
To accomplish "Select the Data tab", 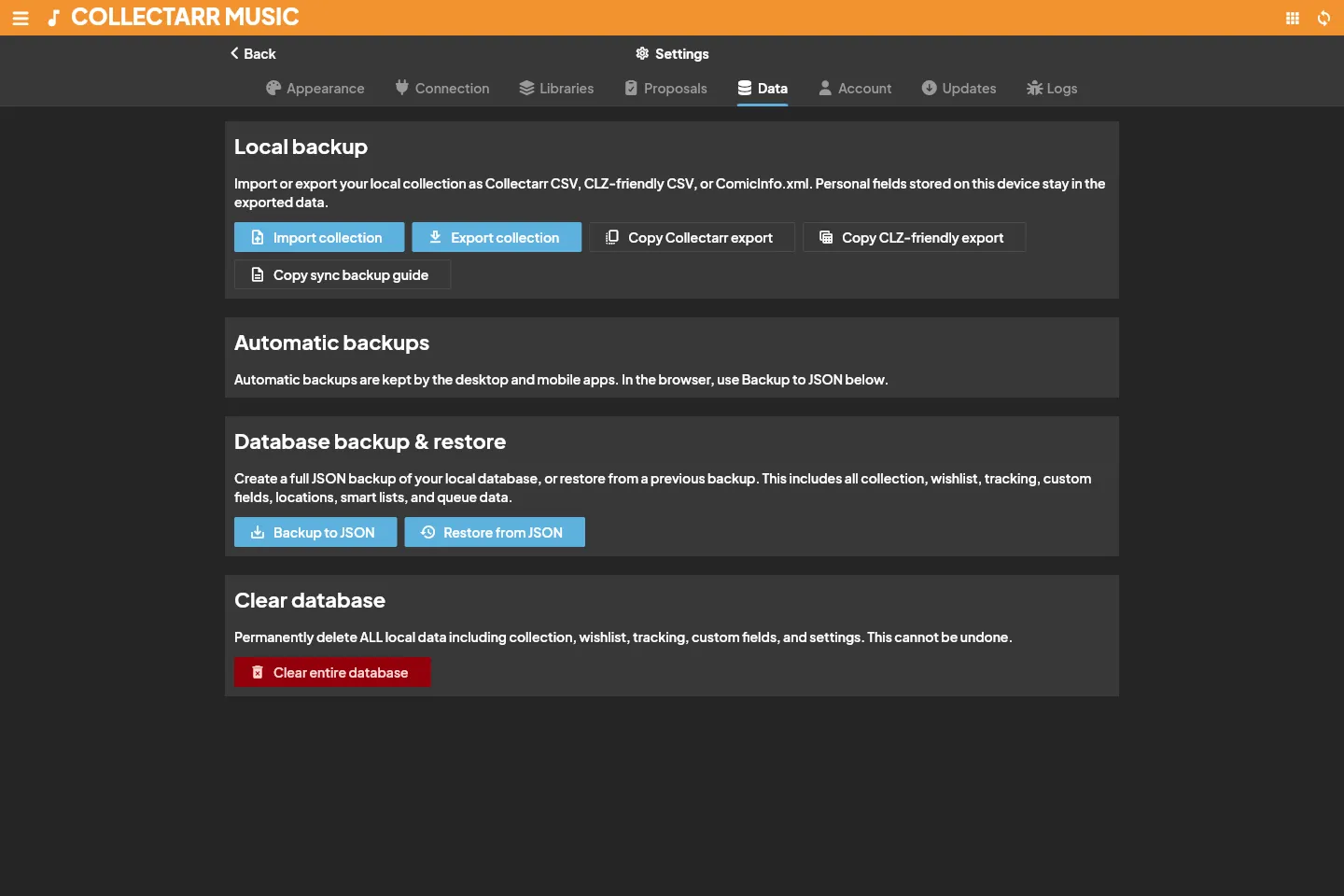I will 763,88.
